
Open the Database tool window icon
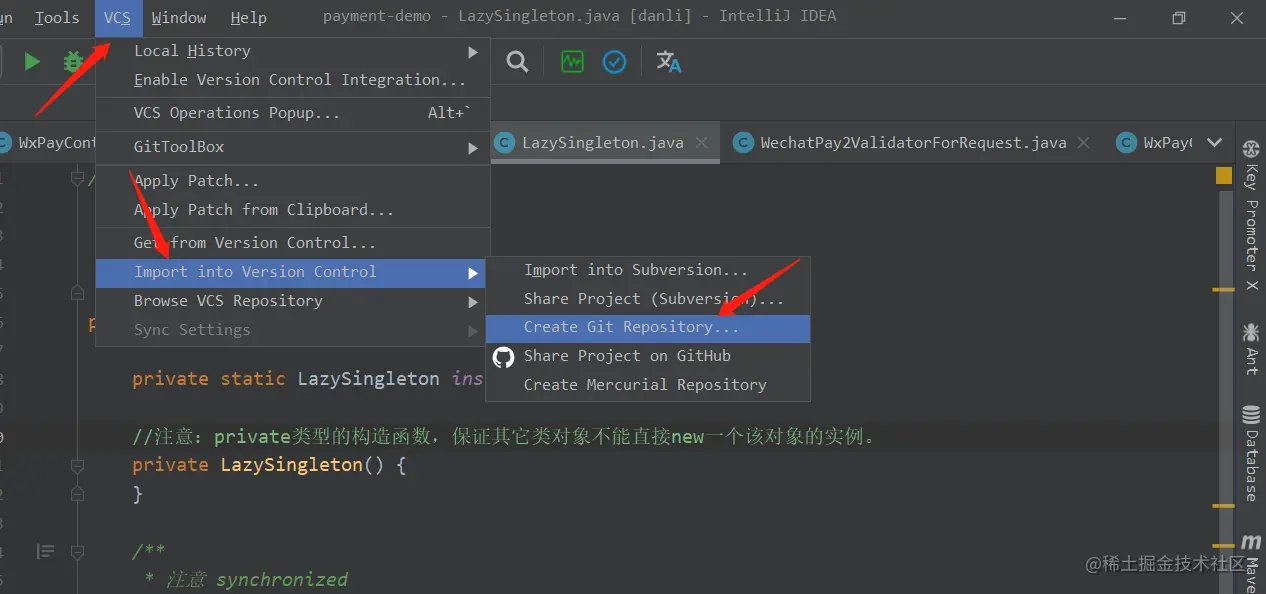tap(1250, 414)
